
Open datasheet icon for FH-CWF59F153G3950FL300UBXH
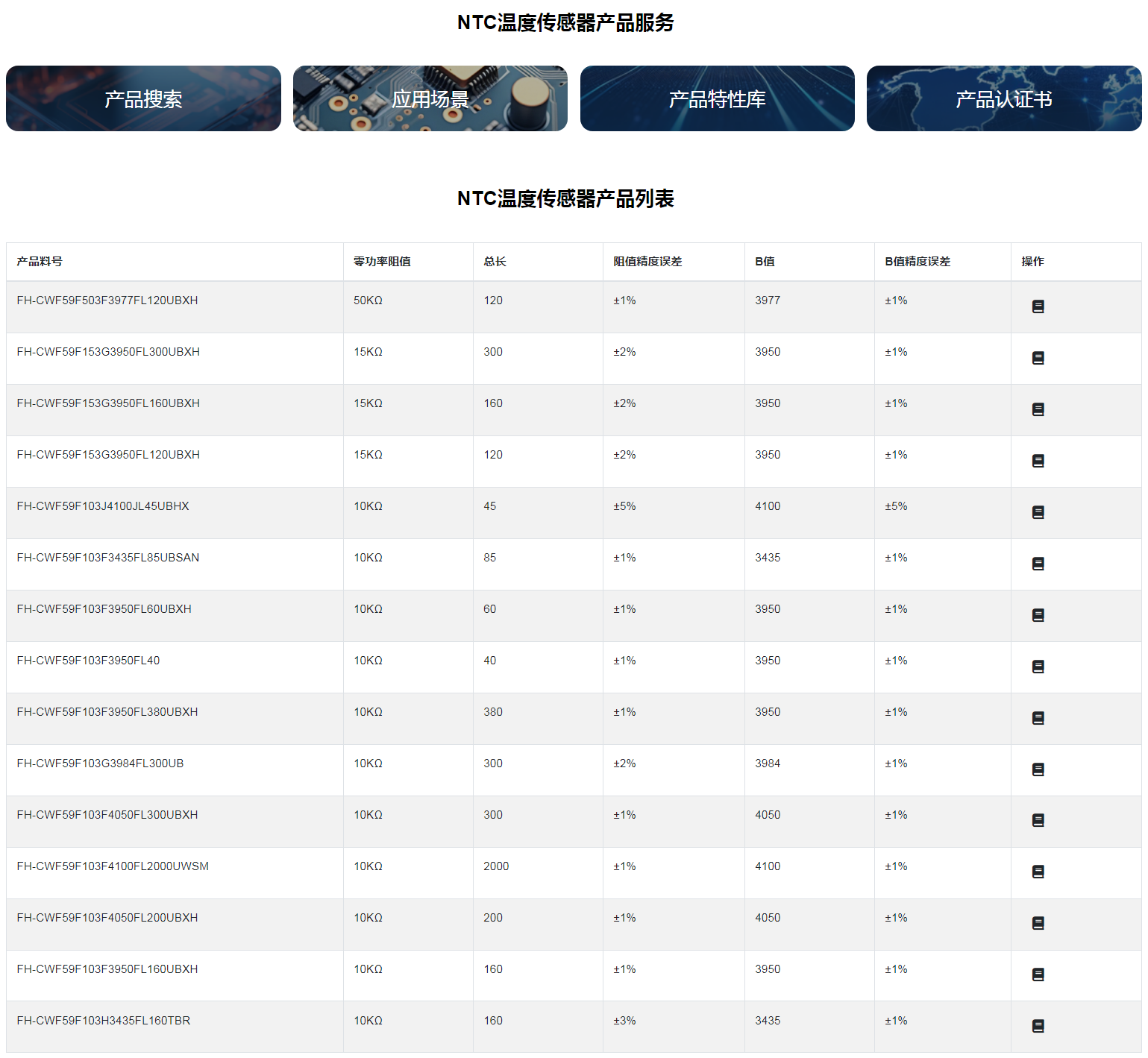pyautogui.click(x=1038, y=358)
